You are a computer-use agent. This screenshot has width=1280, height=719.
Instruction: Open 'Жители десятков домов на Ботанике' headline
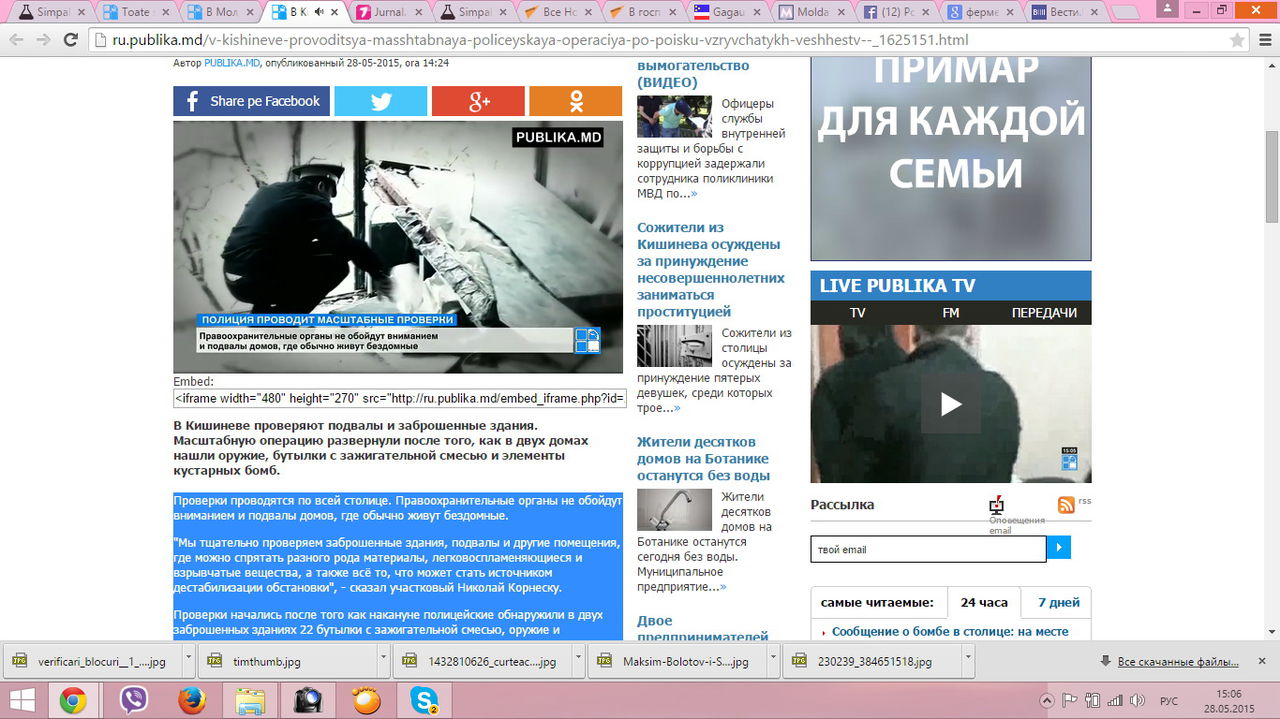tap(703, 458)
